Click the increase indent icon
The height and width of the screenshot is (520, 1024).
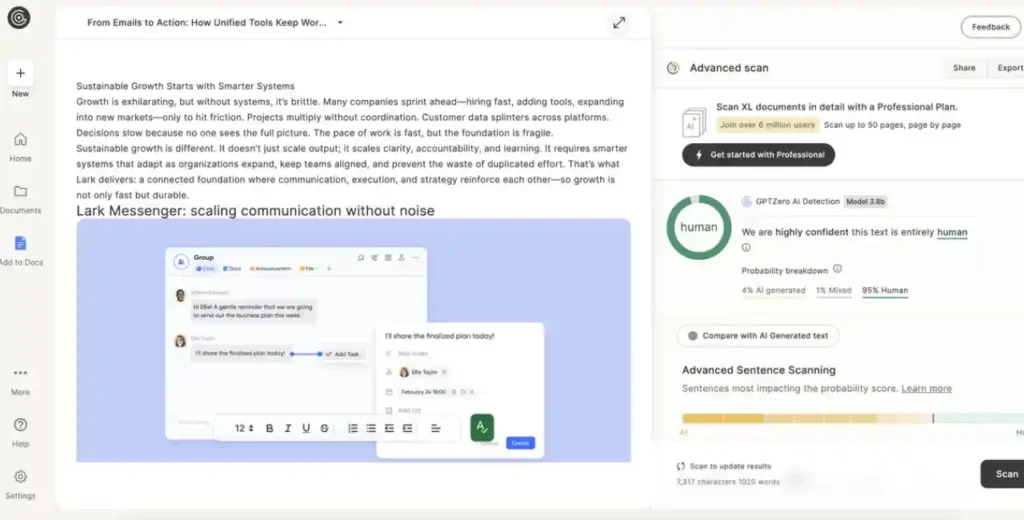[408, 429]
